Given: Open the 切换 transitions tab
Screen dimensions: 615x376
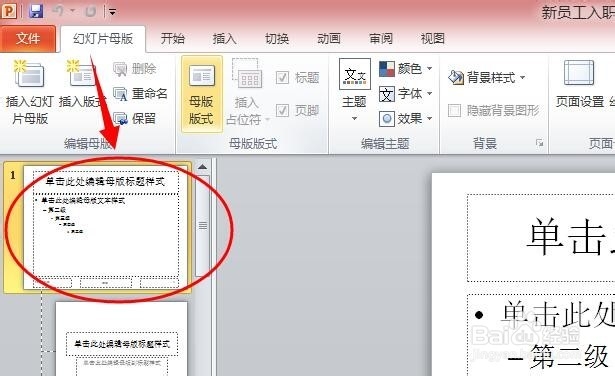Looking at the screenshot, I should [x=277, y=38].
